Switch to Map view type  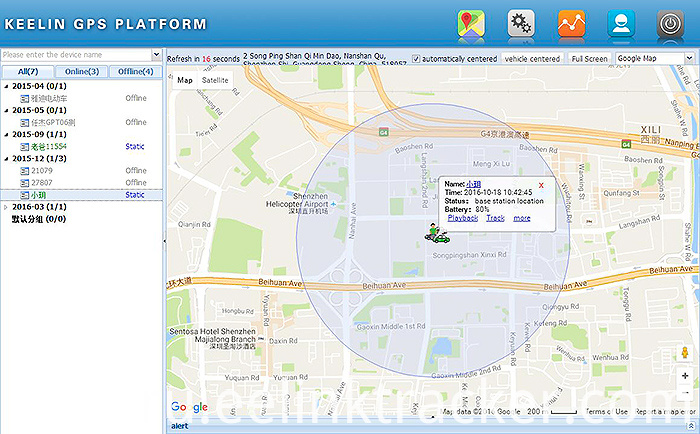click(185, 80)
